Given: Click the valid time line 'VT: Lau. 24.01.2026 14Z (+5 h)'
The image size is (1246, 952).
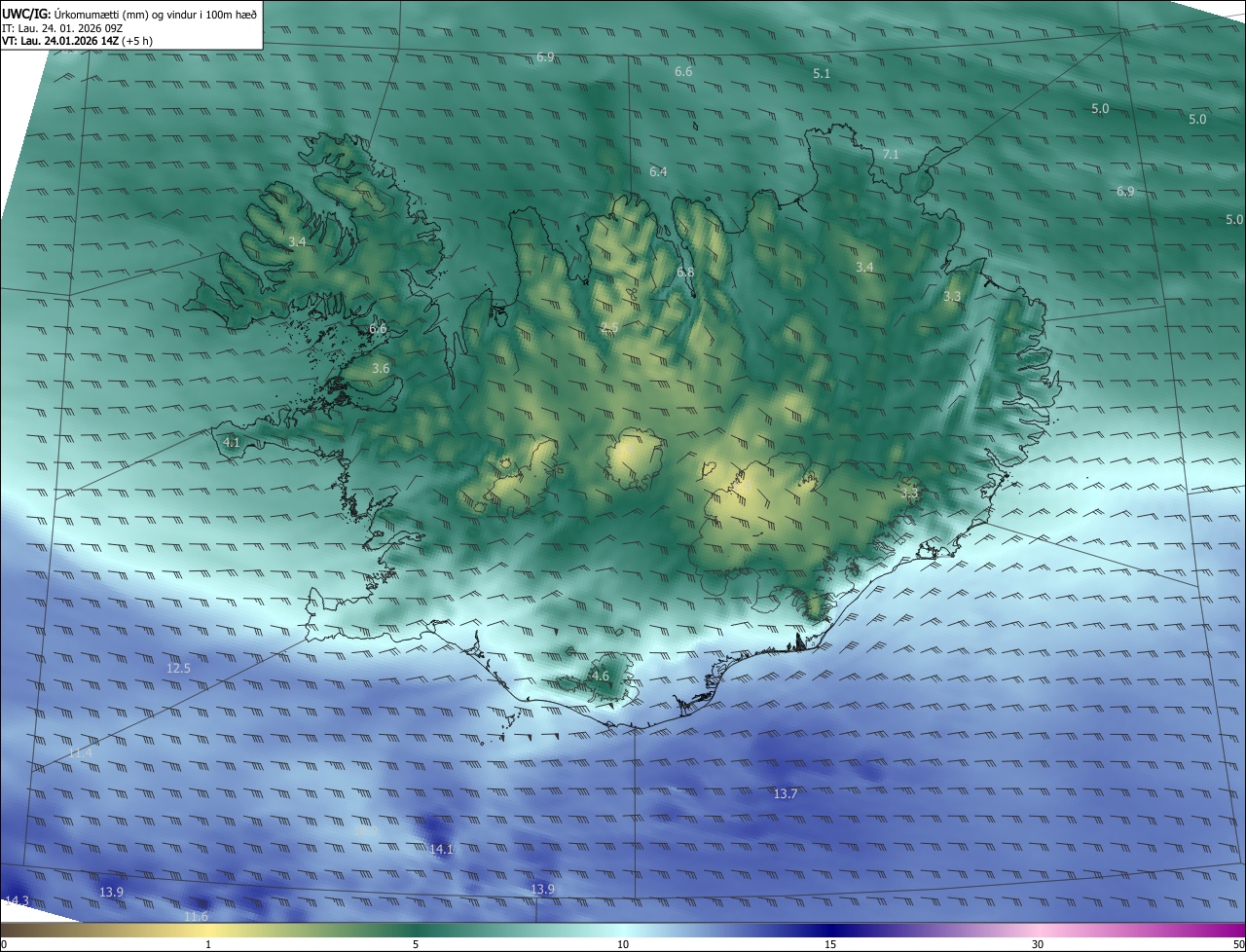Looking at the screenshot, I should [78, 41].
